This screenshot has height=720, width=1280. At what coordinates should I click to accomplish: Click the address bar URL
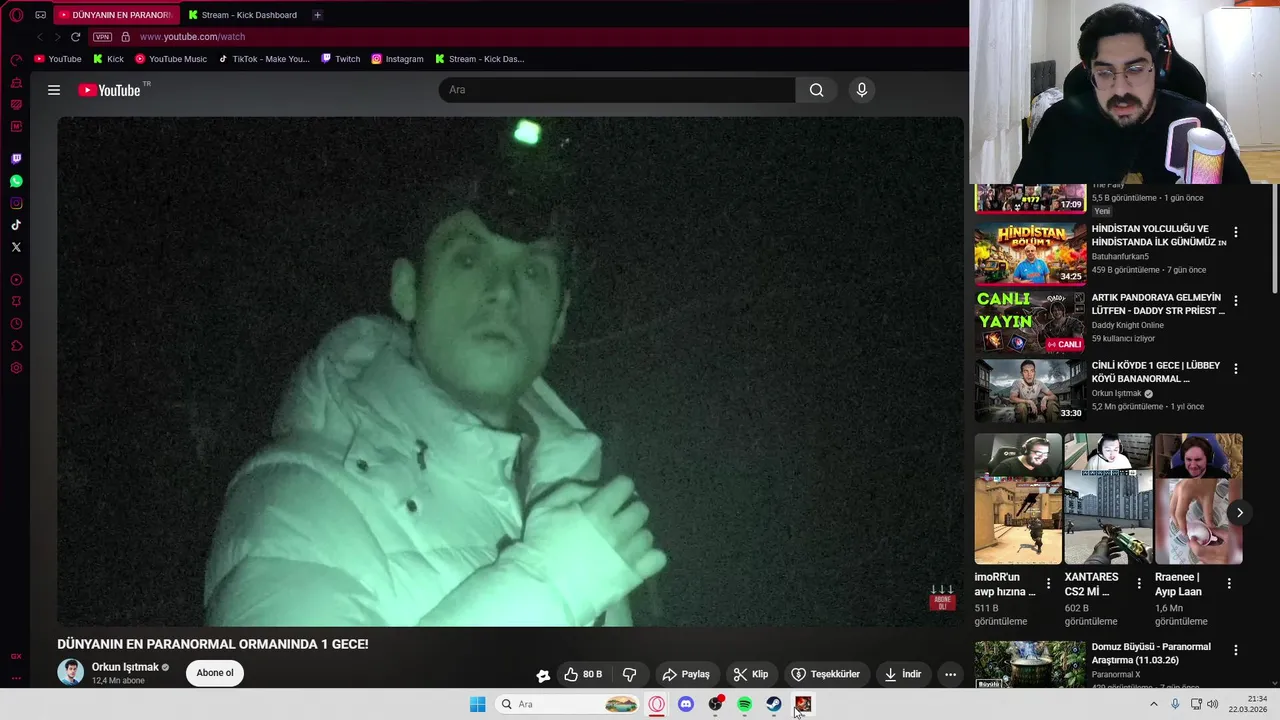click(192, 37)
